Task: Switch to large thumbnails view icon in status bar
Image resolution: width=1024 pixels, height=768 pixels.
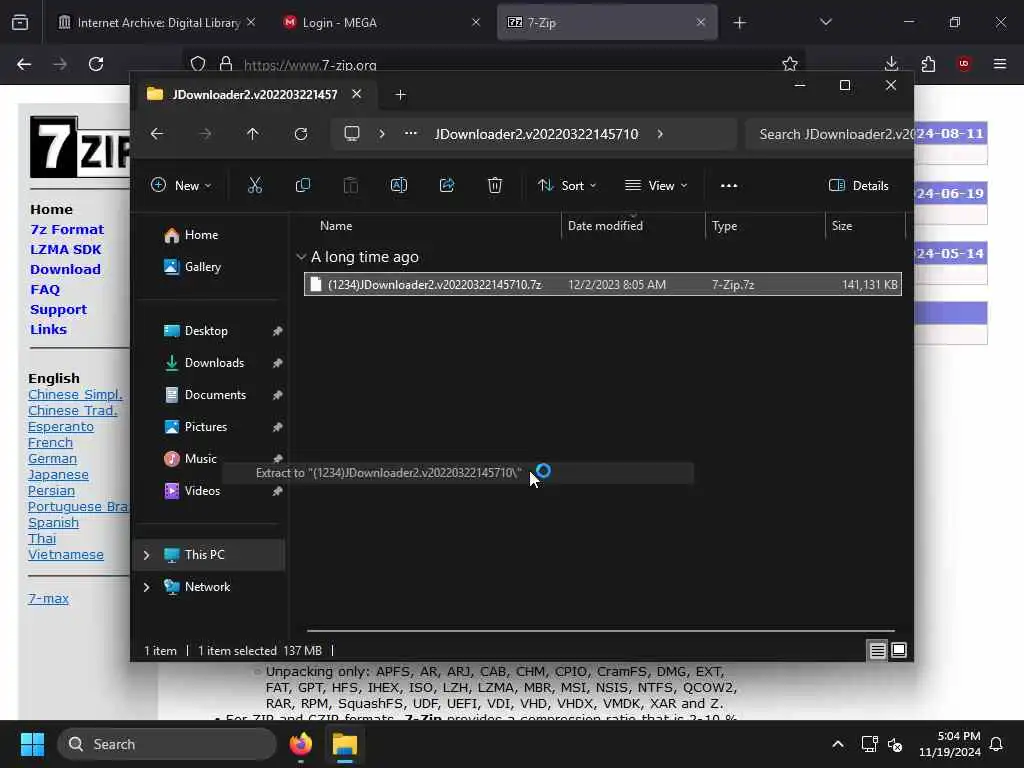Action: [x=899, y=650]
